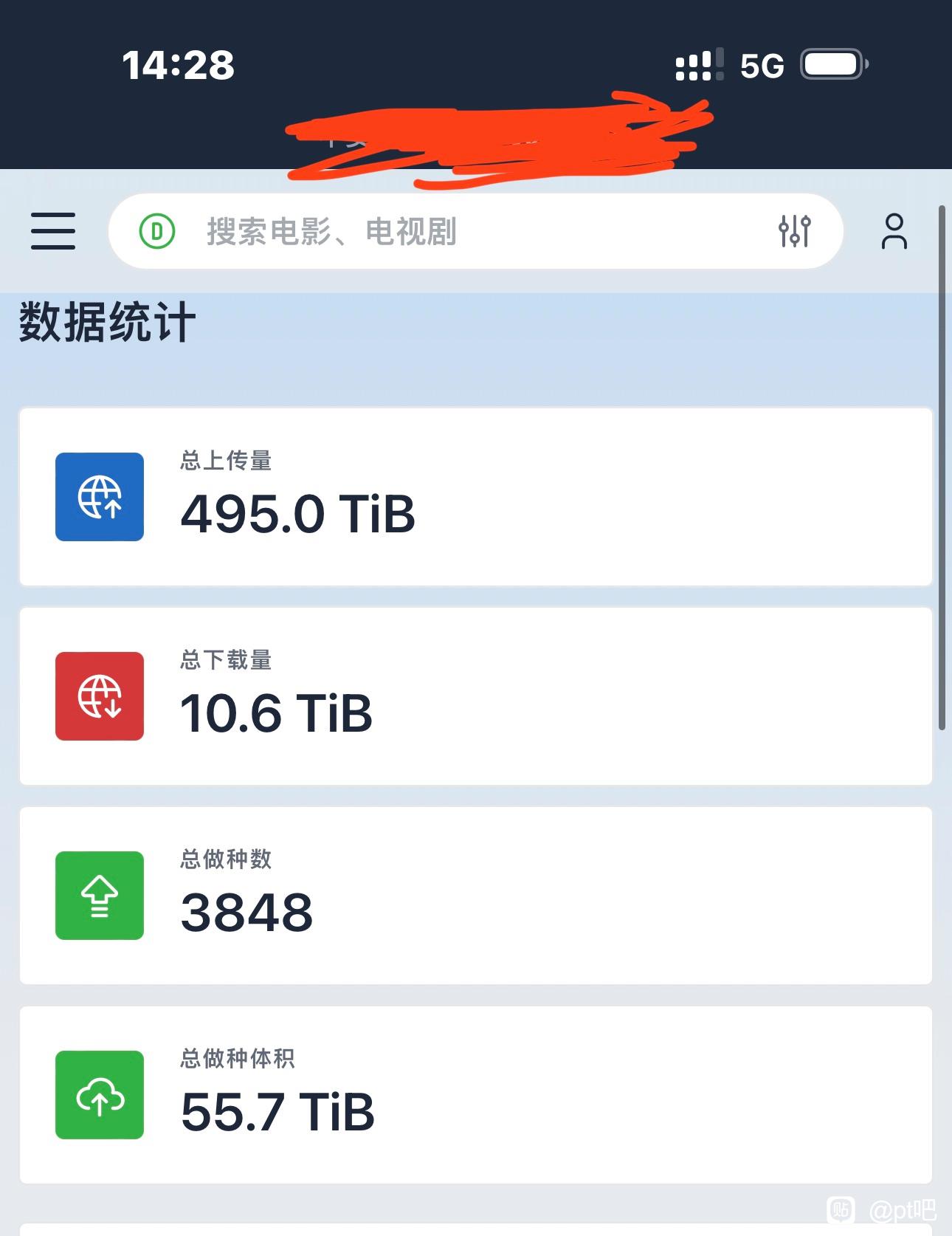Tap the 14:28 clock in status bar
This screenshot has width=952, height=1236.
(179, 65)
